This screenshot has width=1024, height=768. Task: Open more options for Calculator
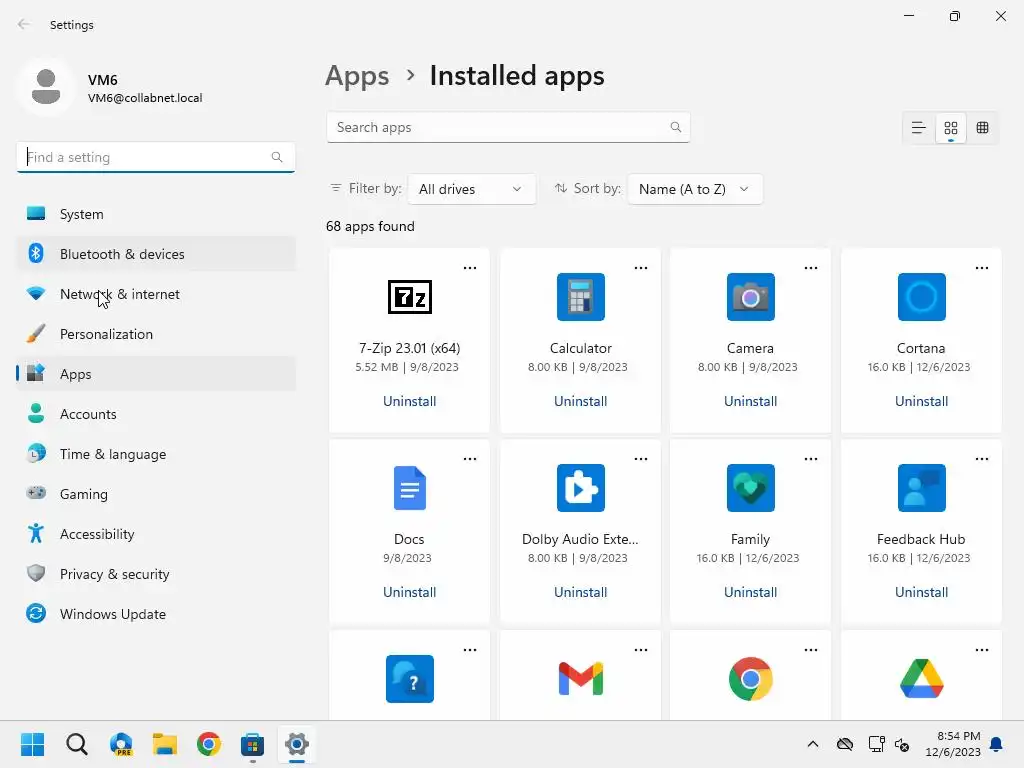641,268
